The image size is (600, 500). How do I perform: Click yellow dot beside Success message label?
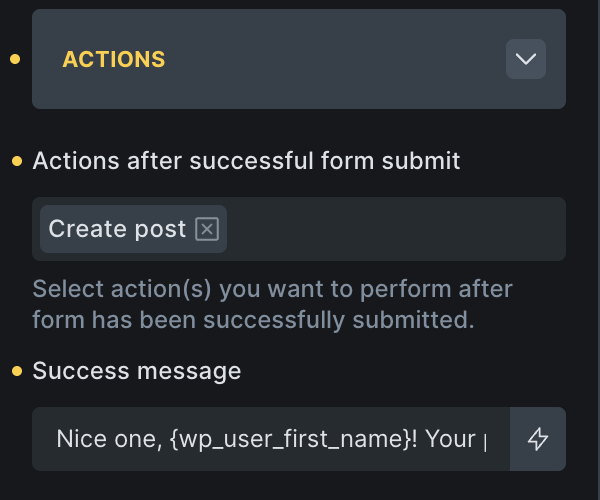tap(17, 372)
